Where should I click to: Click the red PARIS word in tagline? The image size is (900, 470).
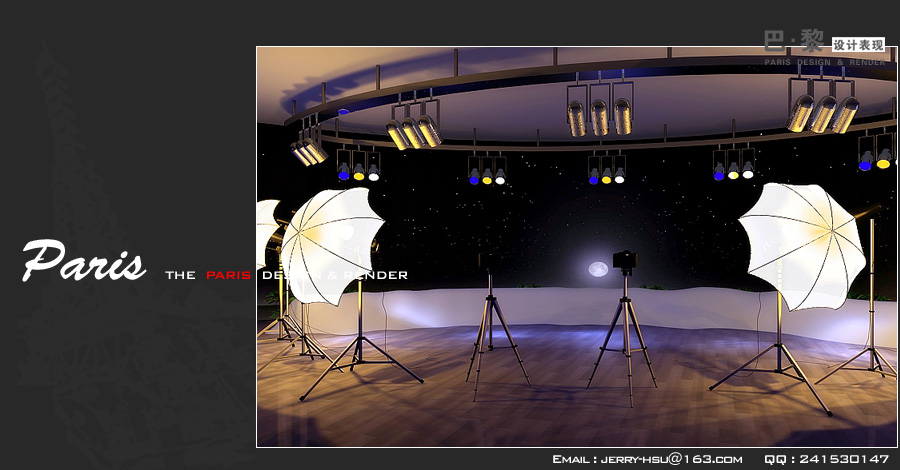tap(228, 275)
